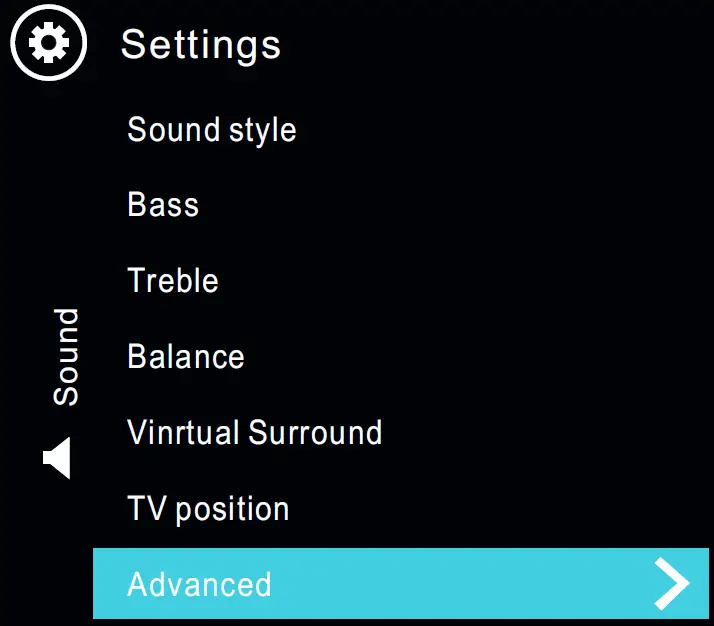Click the Settings title heading
Image resolution: width=714 pixels, height=626 pixels.
click(201, 45)
